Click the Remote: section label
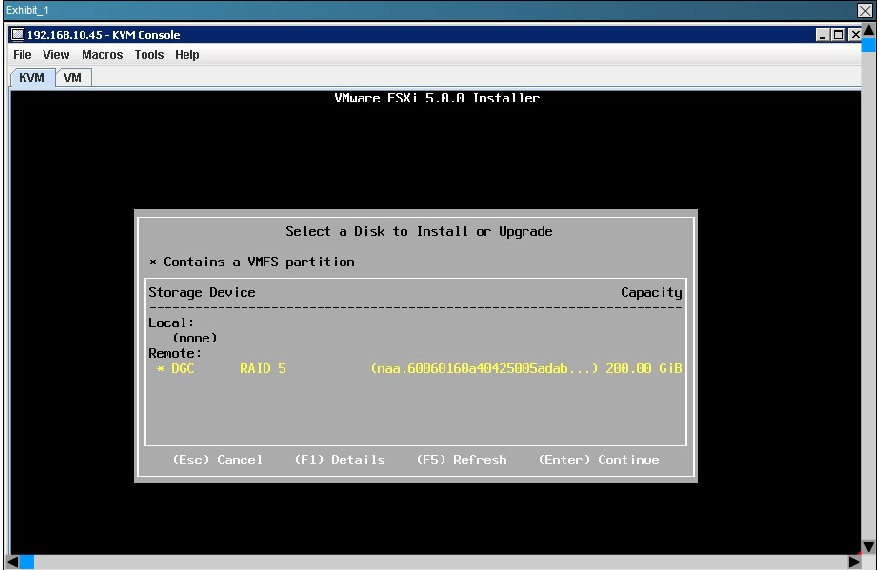The image size is (882, 570). click(175, 353)
